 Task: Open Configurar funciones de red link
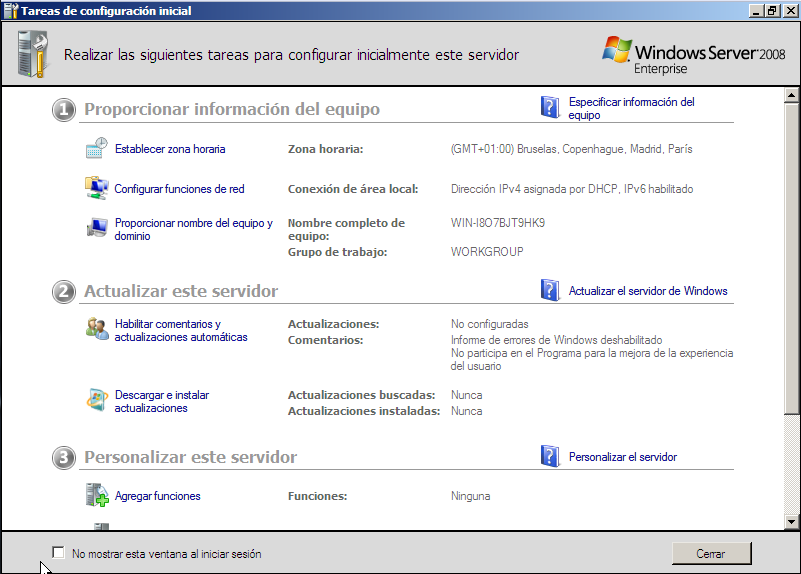[179, 189]
